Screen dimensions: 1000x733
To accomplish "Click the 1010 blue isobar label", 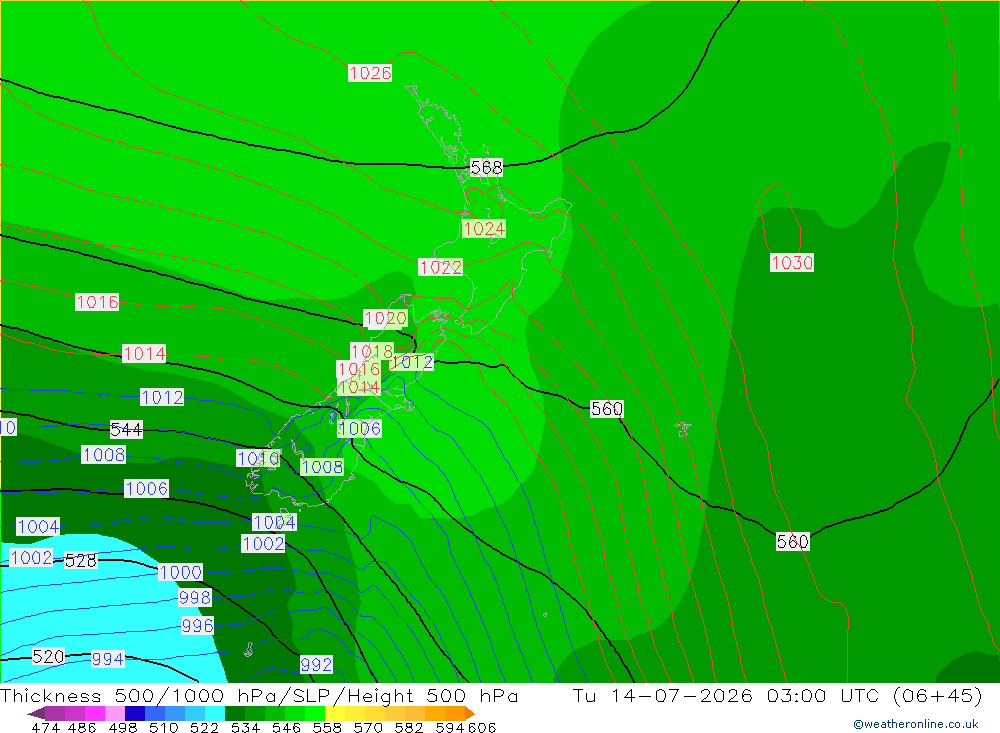I will point(258,458).
